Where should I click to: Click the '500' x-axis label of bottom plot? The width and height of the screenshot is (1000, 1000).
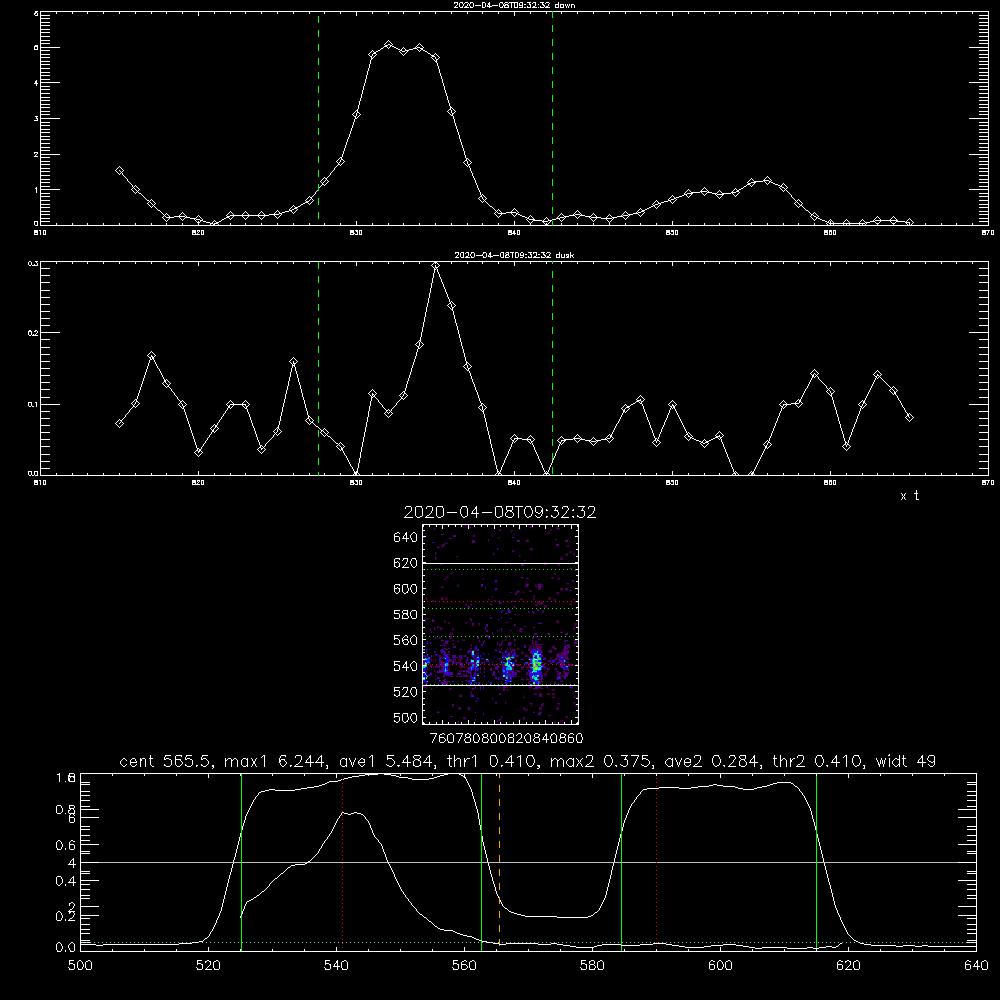(x=80, y=966)
